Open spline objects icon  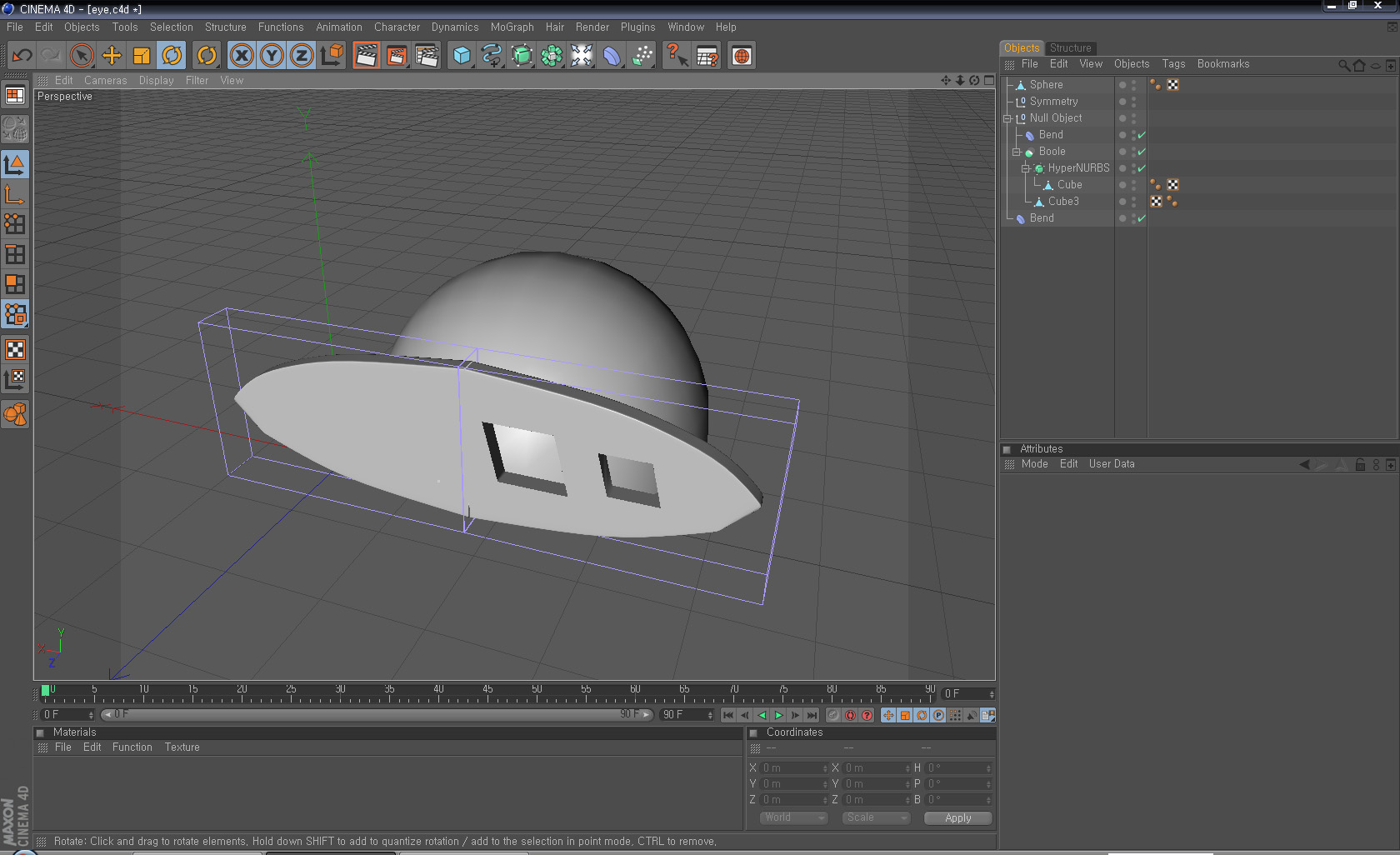pyautogui.click(x=492, y=56)
